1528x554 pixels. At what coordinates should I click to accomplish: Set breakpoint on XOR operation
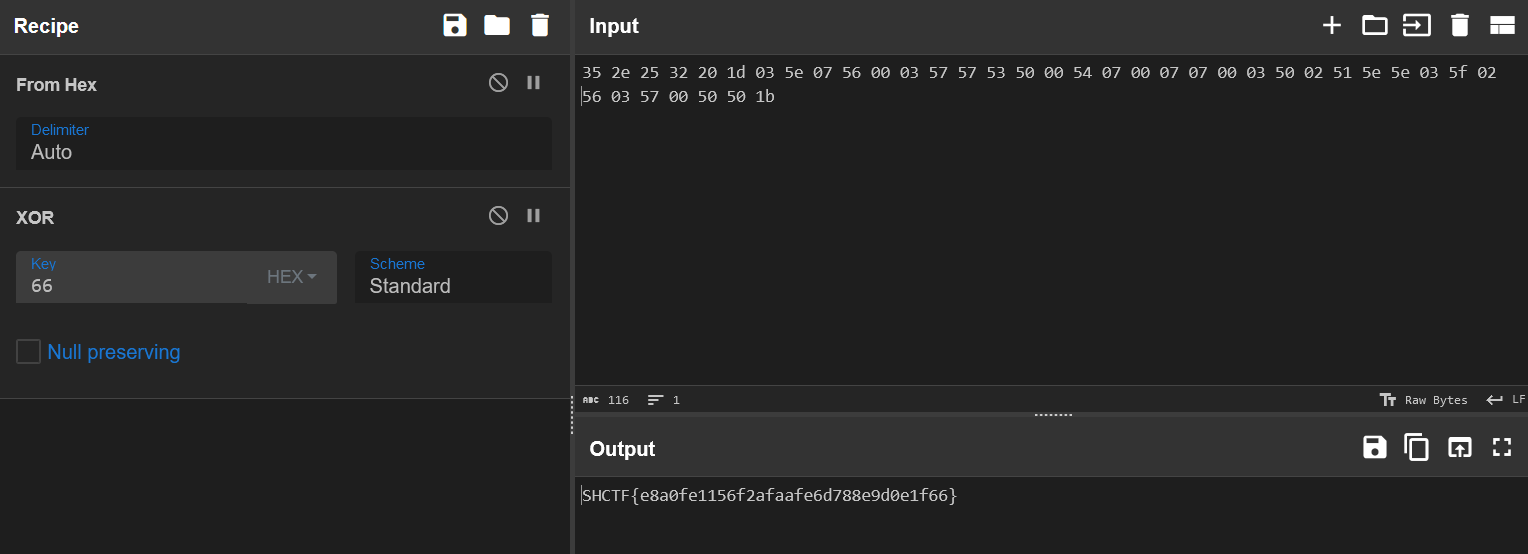pyautogui.click(x=534, y=216)
